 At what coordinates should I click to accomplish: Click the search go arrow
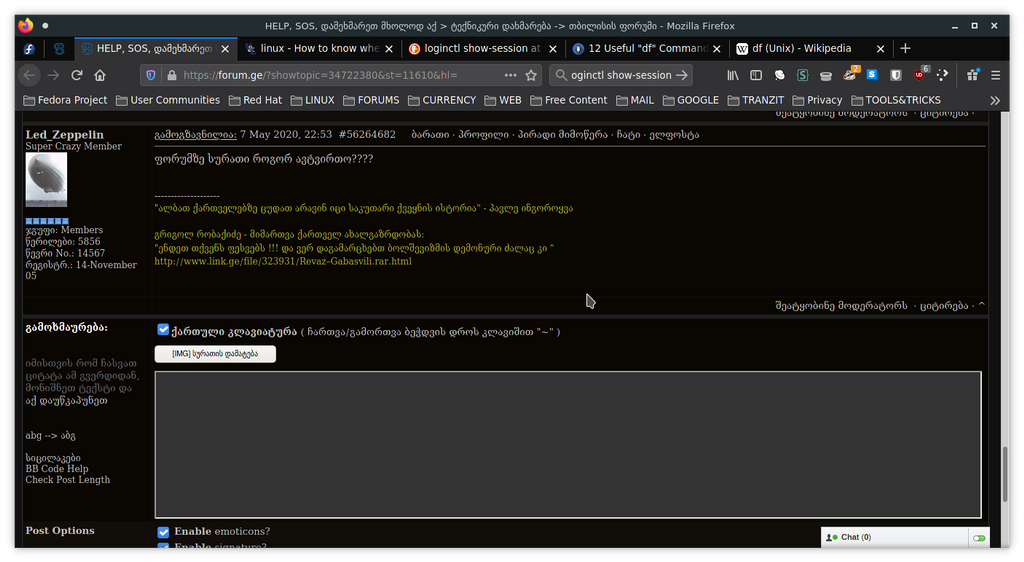point(682,76)
